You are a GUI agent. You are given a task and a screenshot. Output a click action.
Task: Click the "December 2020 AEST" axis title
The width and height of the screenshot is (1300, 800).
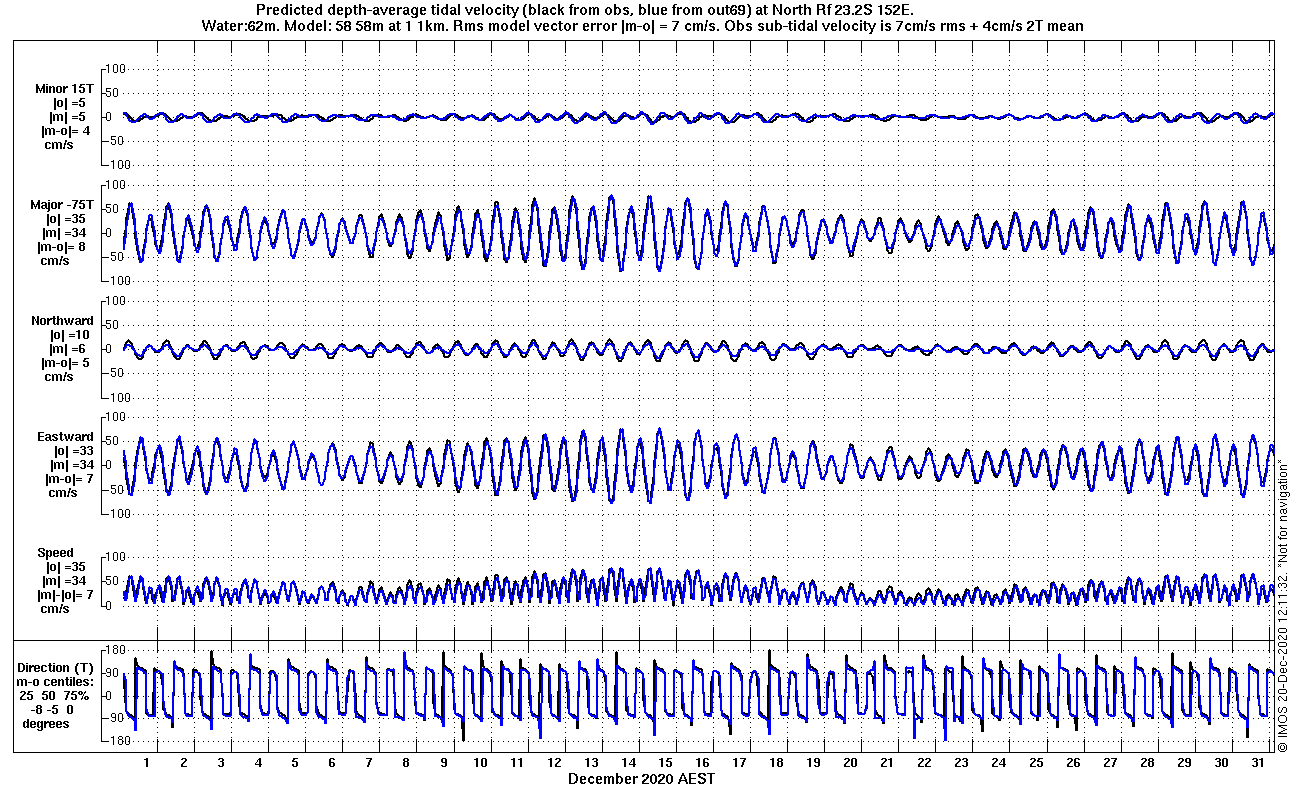pyautogui.click(x=641, y=778)
